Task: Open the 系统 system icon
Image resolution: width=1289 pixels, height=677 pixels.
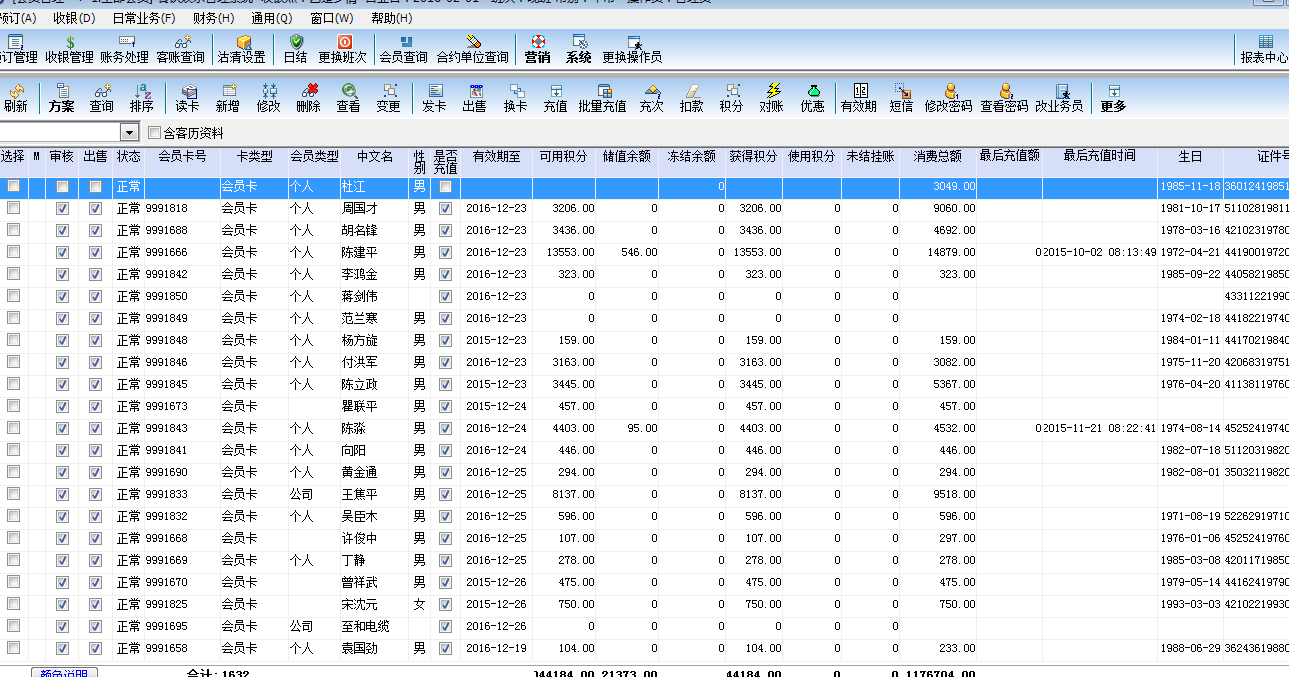Action: [578, 49]
